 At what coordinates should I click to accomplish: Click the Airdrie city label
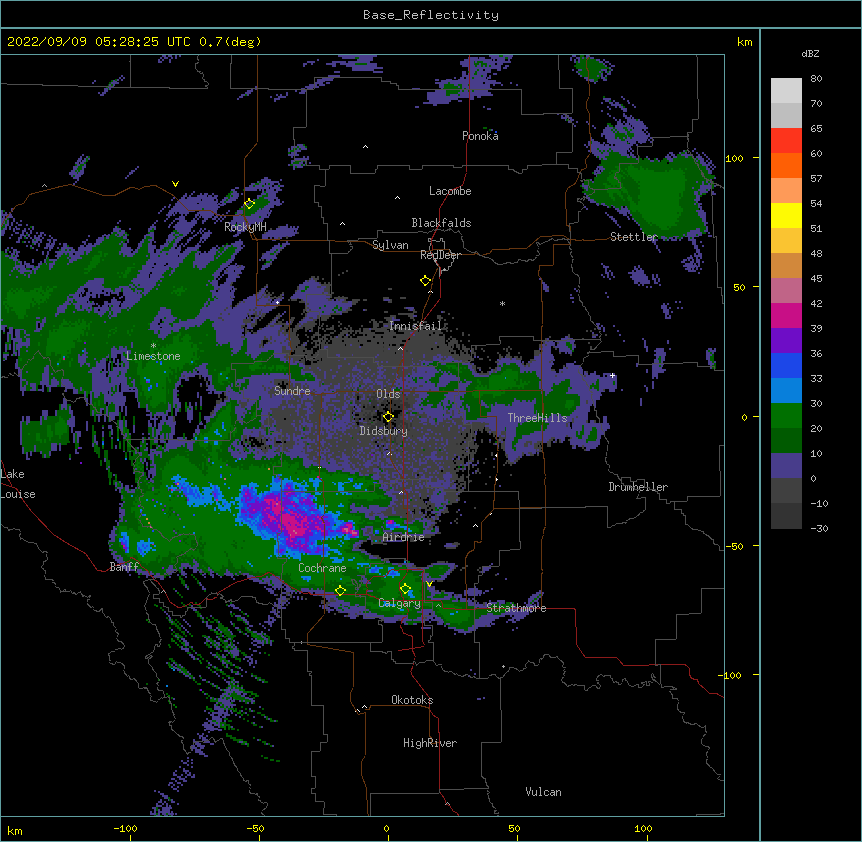click(404, 538)
